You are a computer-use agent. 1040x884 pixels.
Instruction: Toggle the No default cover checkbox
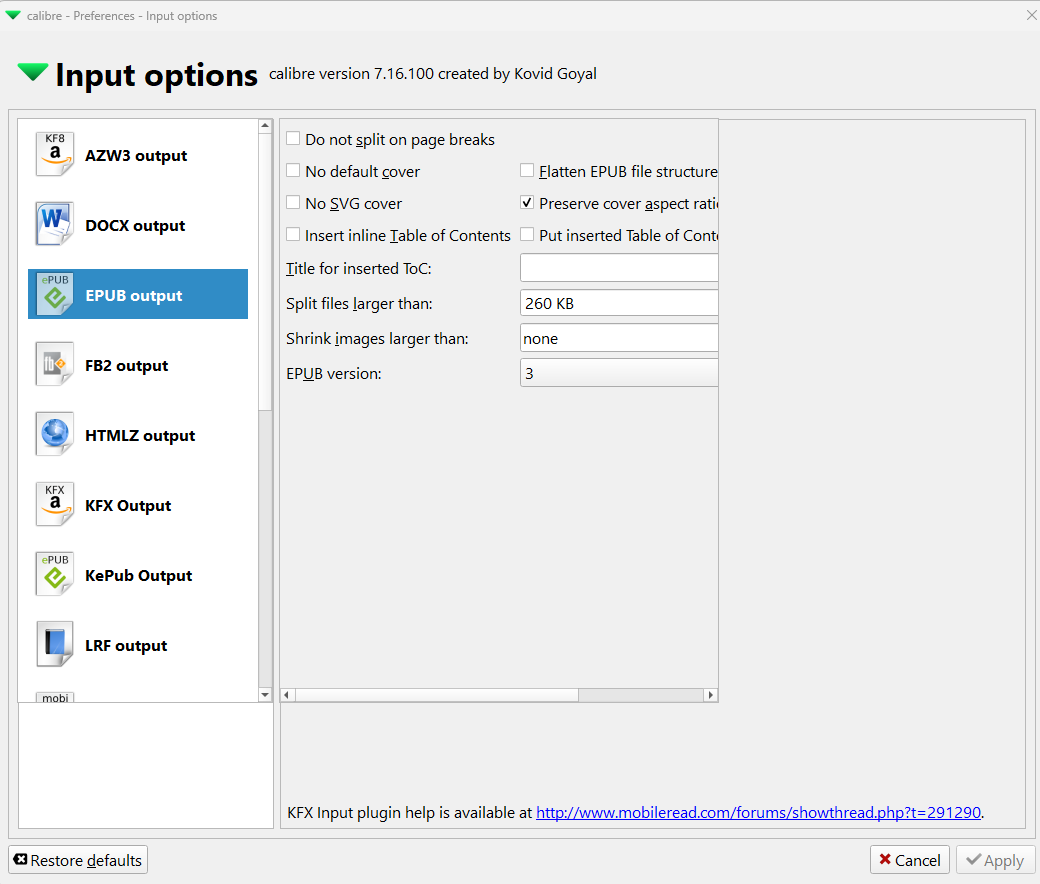(294, 171)
